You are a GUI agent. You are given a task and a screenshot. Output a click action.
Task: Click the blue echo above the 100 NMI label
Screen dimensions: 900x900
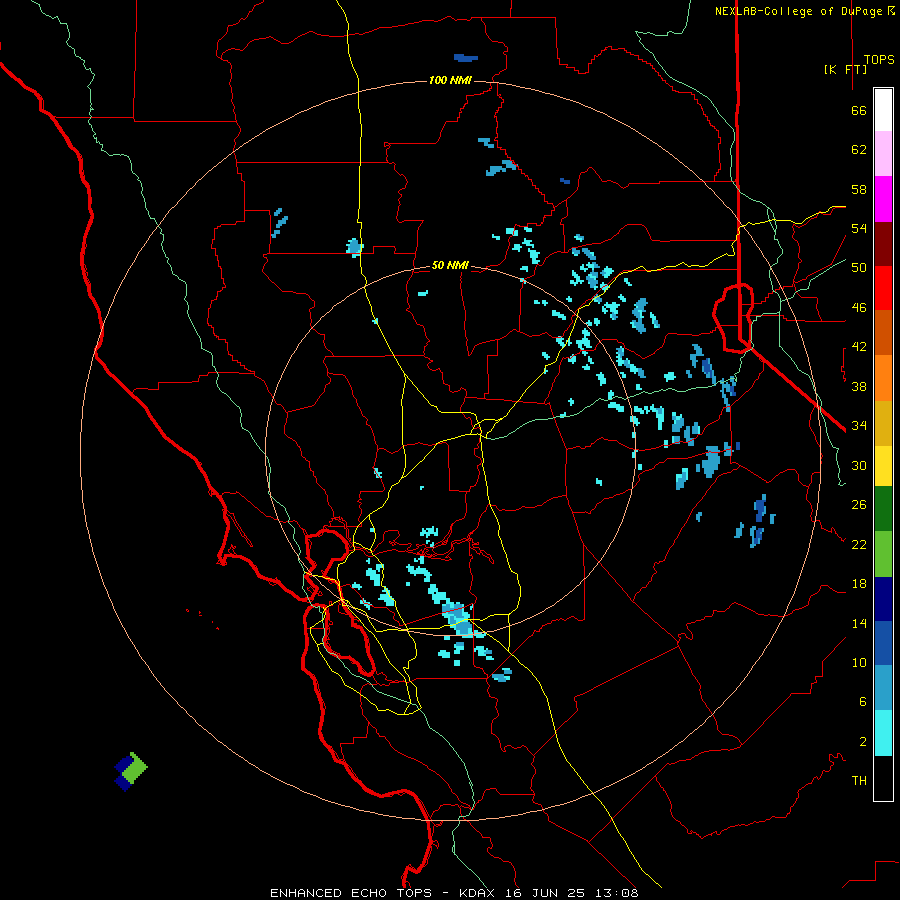tap(465, 57)
